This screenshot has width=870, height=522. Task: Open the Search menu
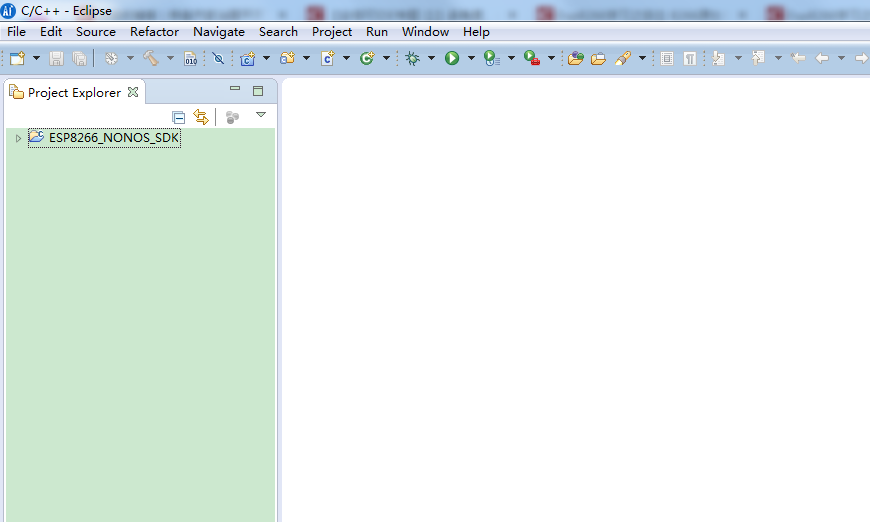click(278, 32)
